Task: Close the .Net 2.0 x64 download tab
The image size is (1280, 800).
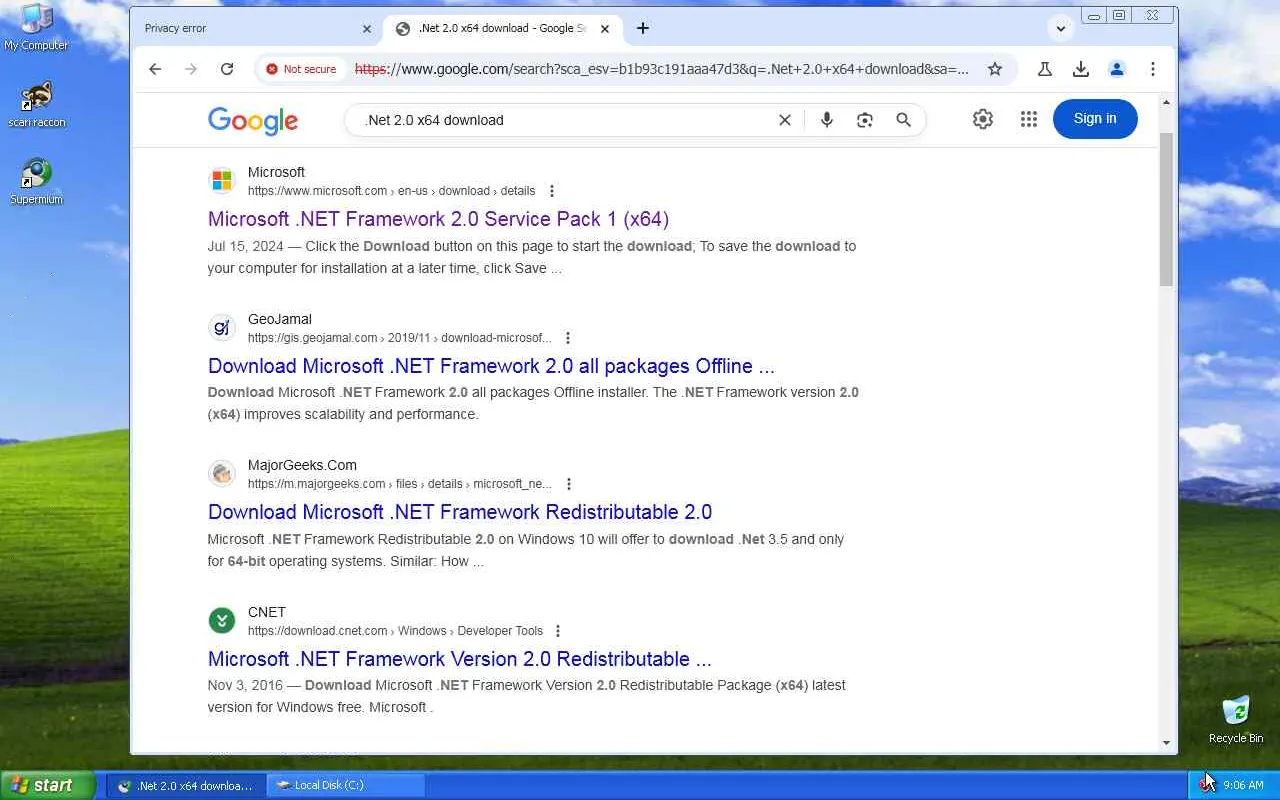Action: 605,29
